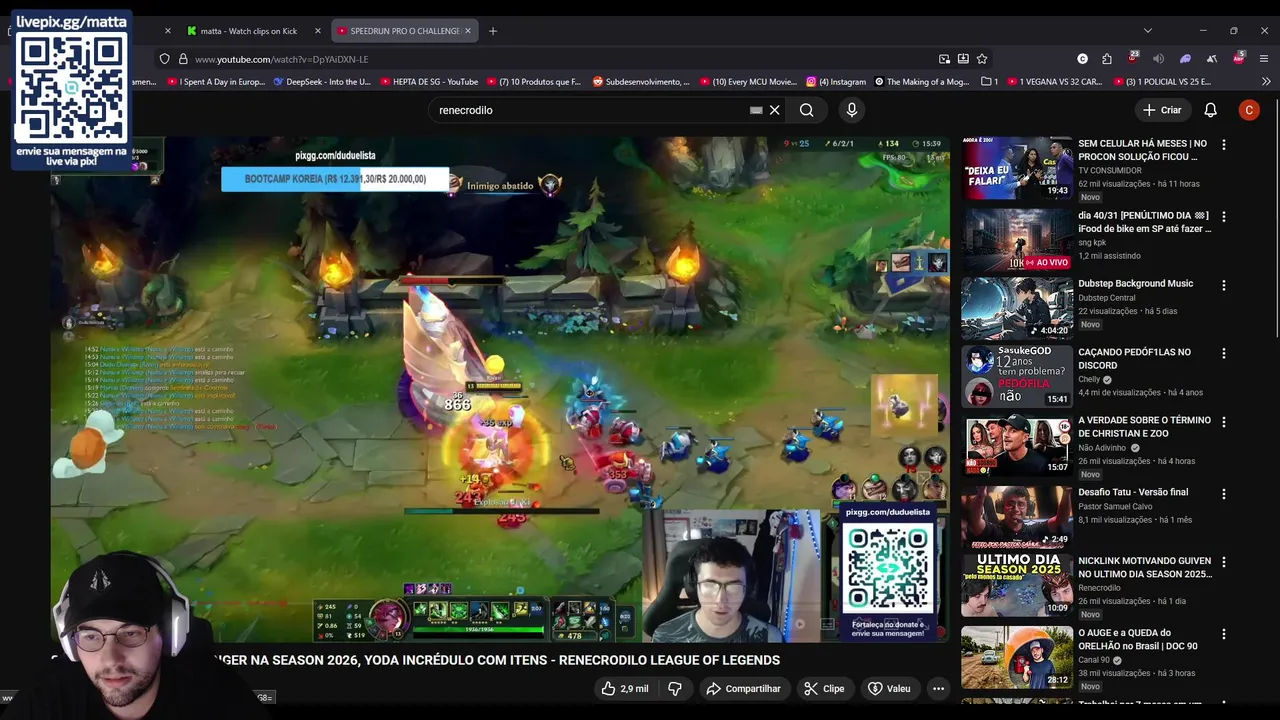1280x720 pixels.
Task: Open SEM CELULAR HÁ MESES video title
Action: (x=1142, y=150)
